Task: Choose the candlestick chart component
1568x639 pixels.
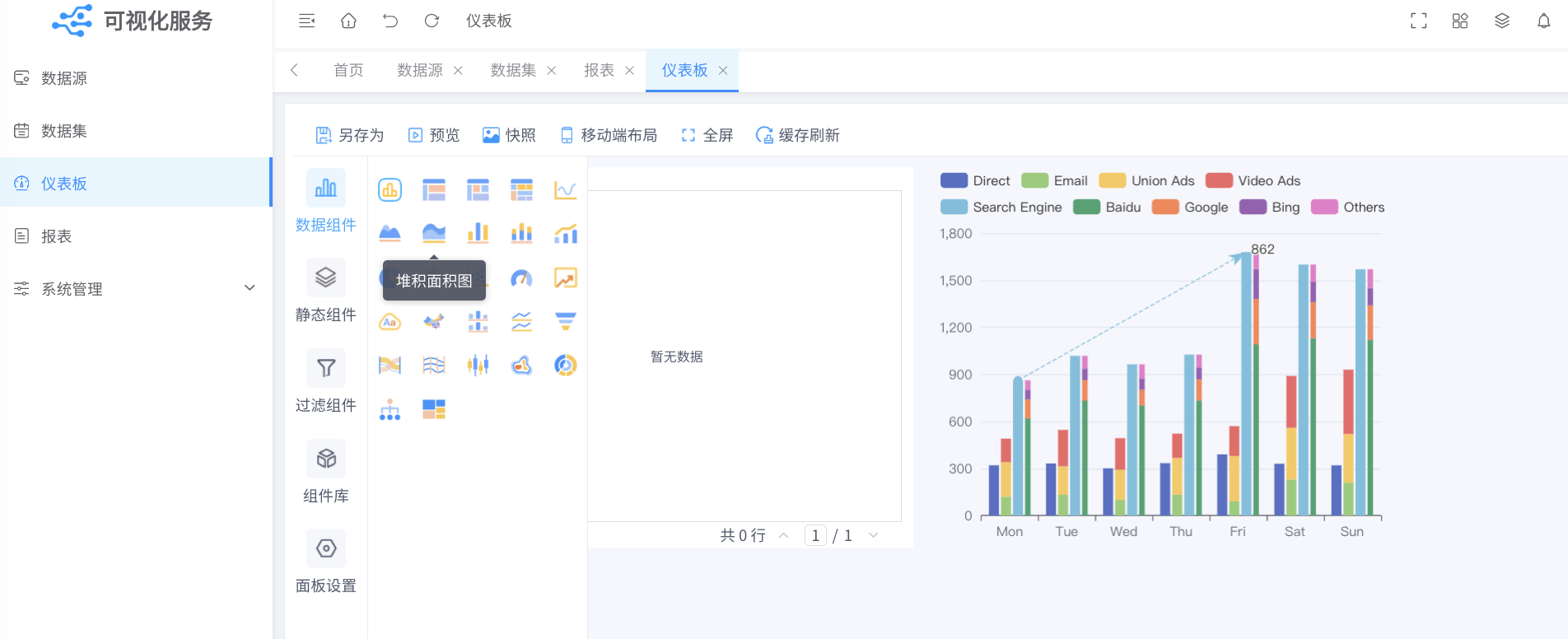Action: (x=478, y=365)
